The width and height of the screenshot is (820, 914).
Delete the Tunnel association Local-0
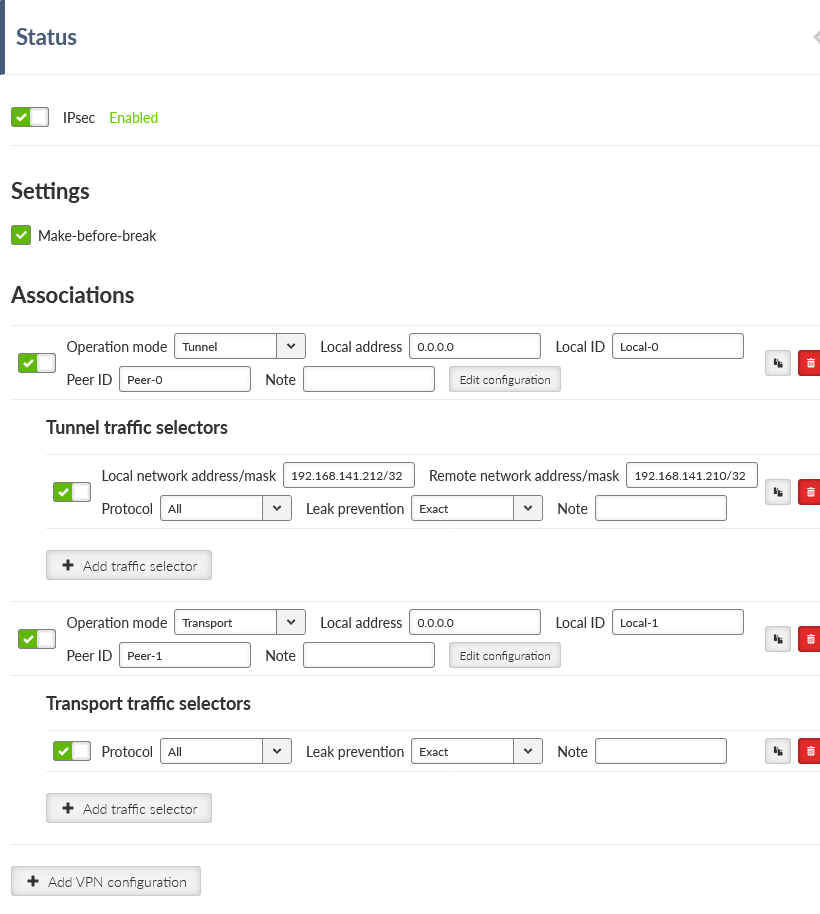tap(810, 363)
